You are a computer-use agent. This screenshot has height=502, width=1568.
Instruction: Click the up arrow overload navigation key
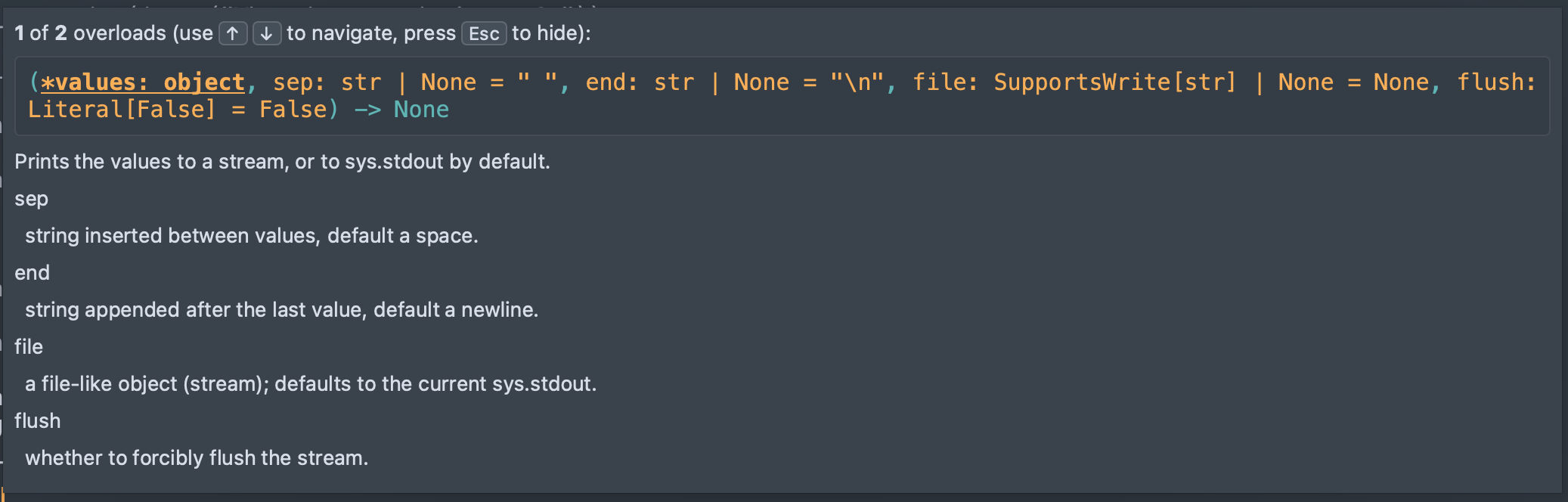pos(233,33)
